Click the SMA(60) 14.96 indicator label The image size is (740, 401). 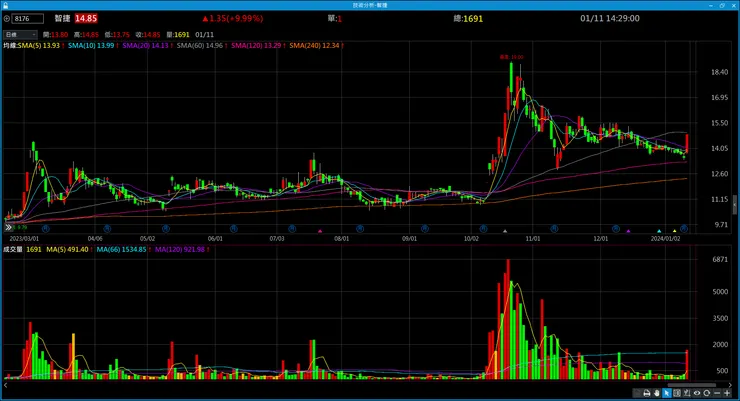click(x=200, y=46)
